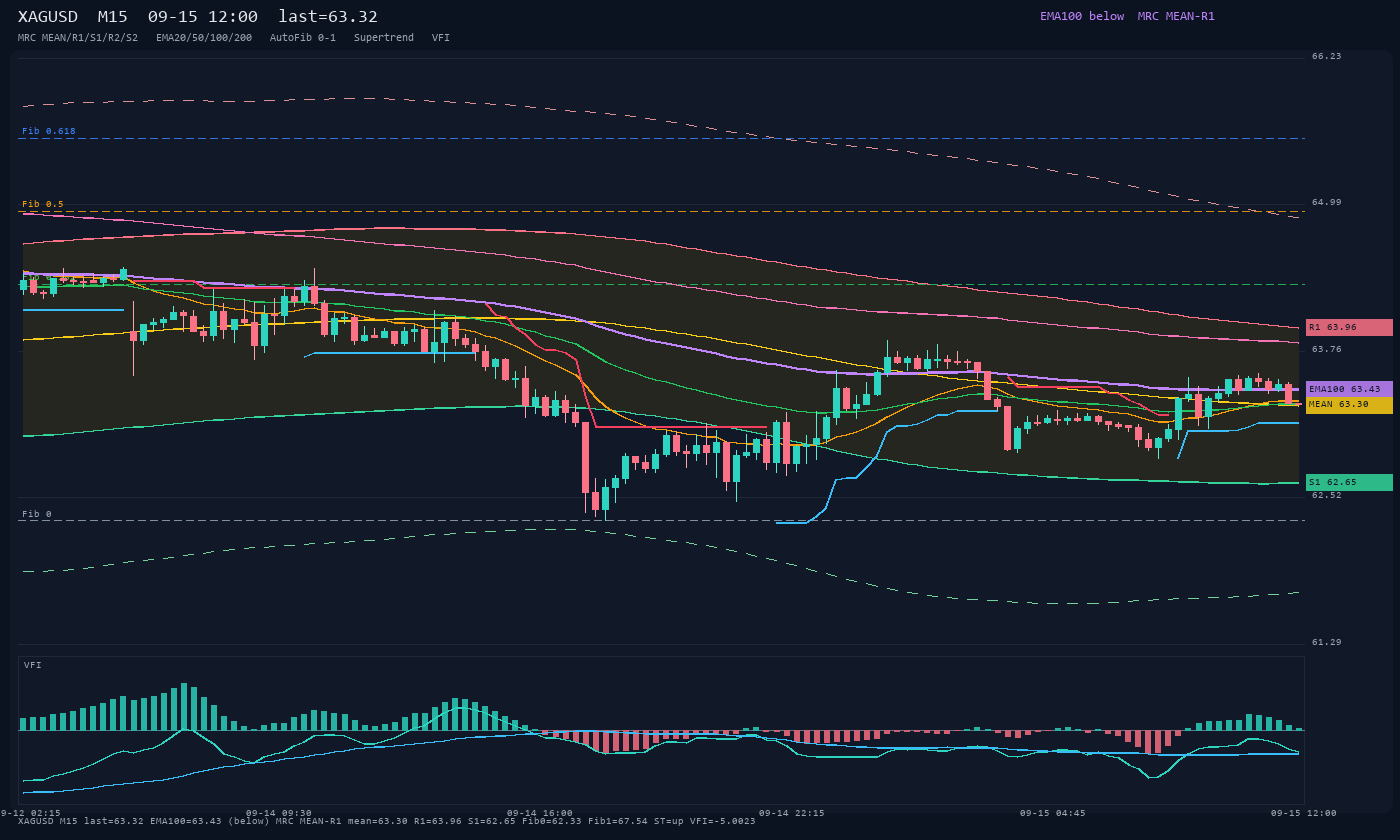Click the yellow 'MEAN 63.30' price tag
Screen dimensions: 1400x840
point(1349,405)
